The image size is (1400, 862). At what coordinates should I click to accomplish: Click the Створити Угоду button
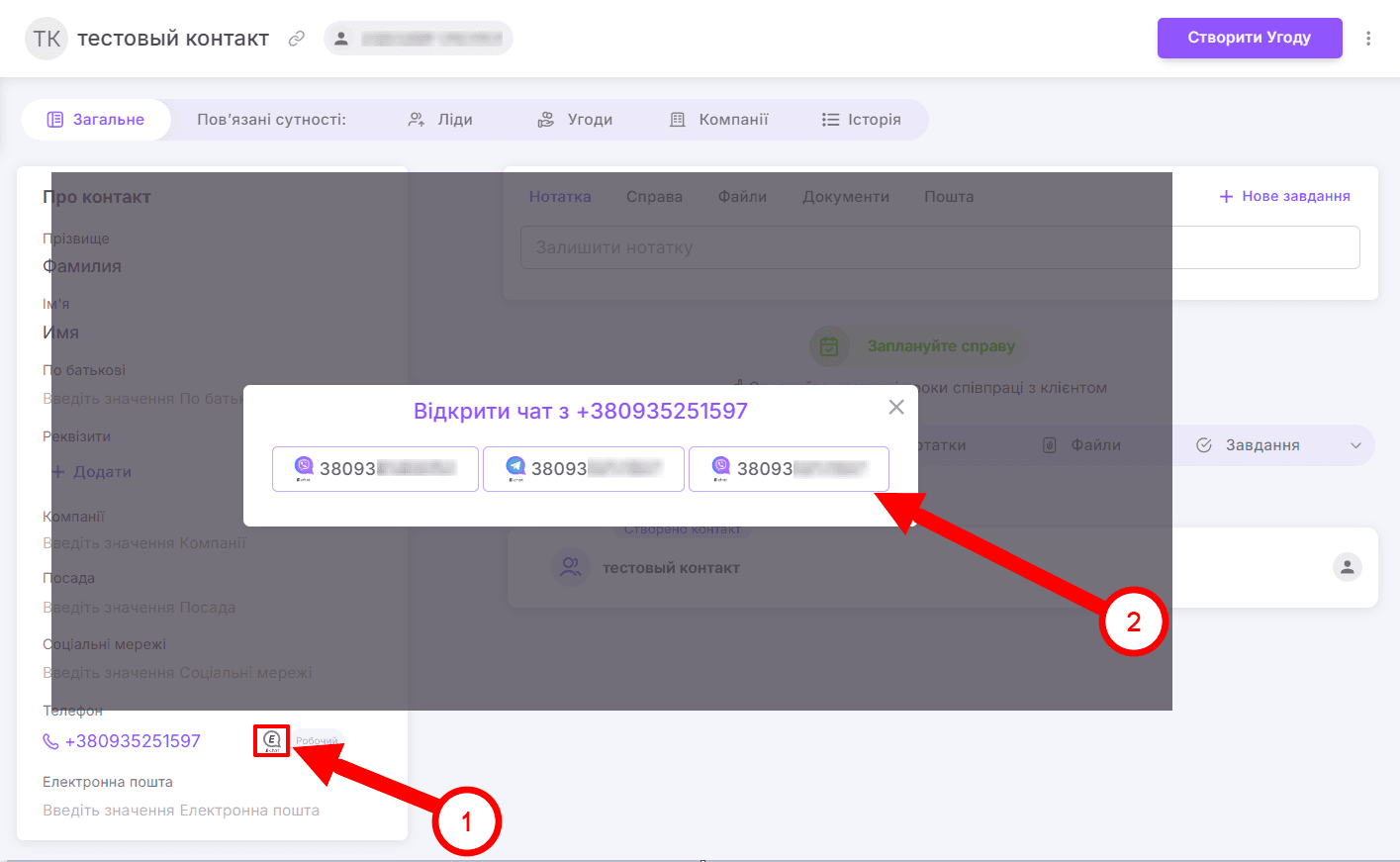[1250, 38]
